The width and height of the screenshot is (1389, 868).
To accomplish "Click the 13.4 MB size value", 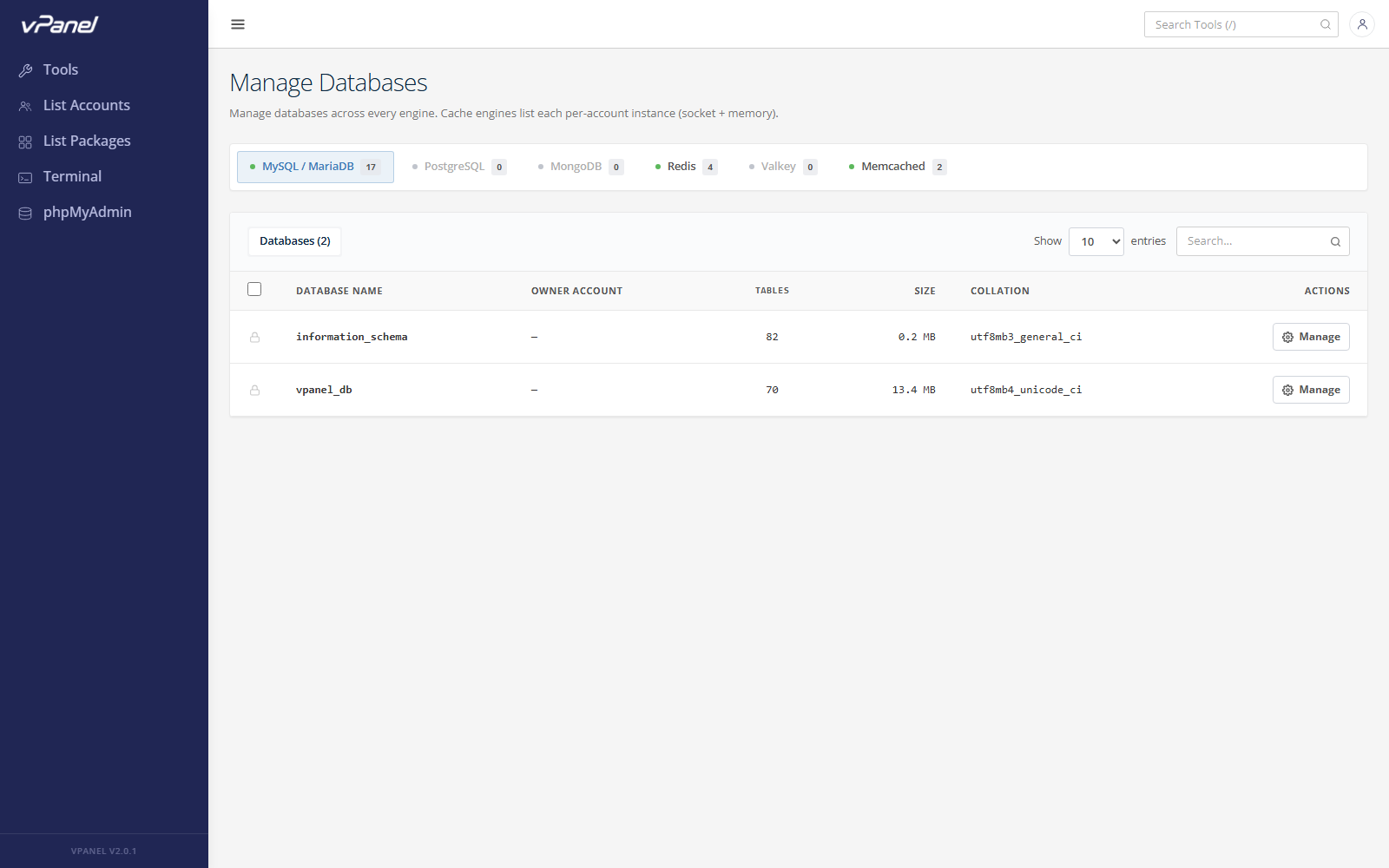I will (914, 390).
